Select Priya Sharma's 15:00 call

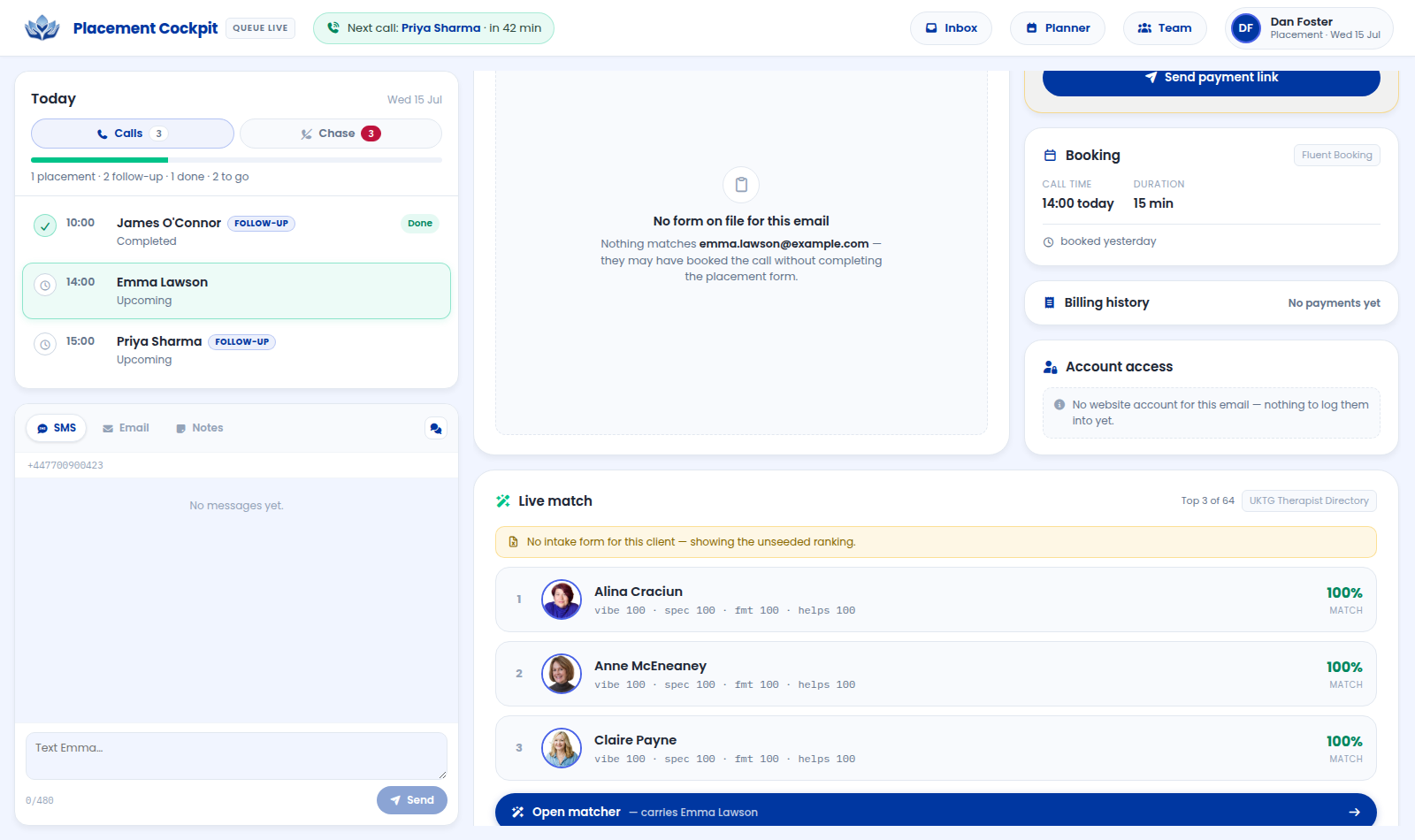(236, 350)
